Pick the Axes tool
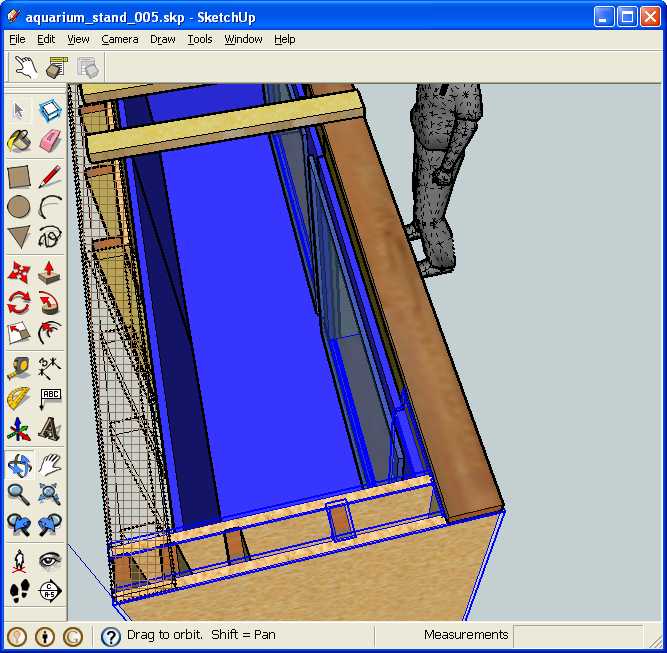 (18, 429)
